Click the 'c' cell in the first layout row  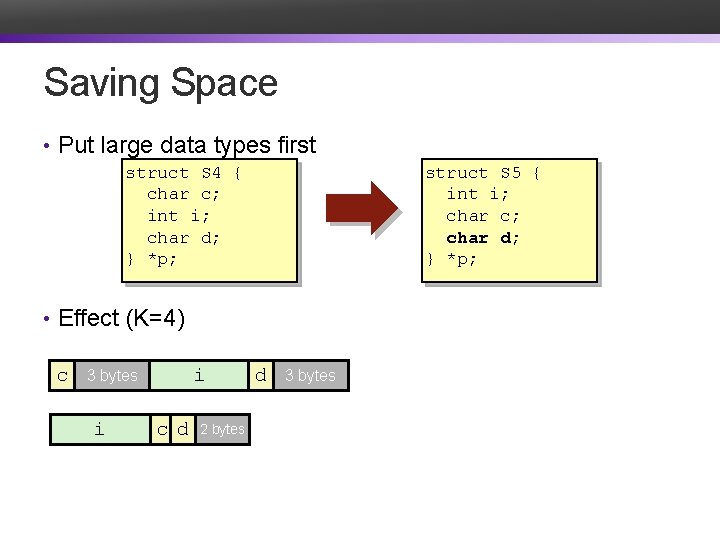click(x=62, y=376)
